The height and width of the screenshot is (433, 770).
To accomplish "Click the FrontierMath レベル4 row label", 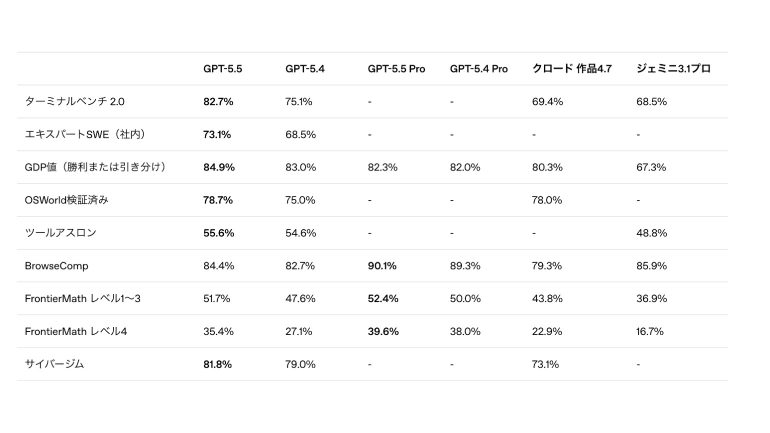I will tap(76, 331).
